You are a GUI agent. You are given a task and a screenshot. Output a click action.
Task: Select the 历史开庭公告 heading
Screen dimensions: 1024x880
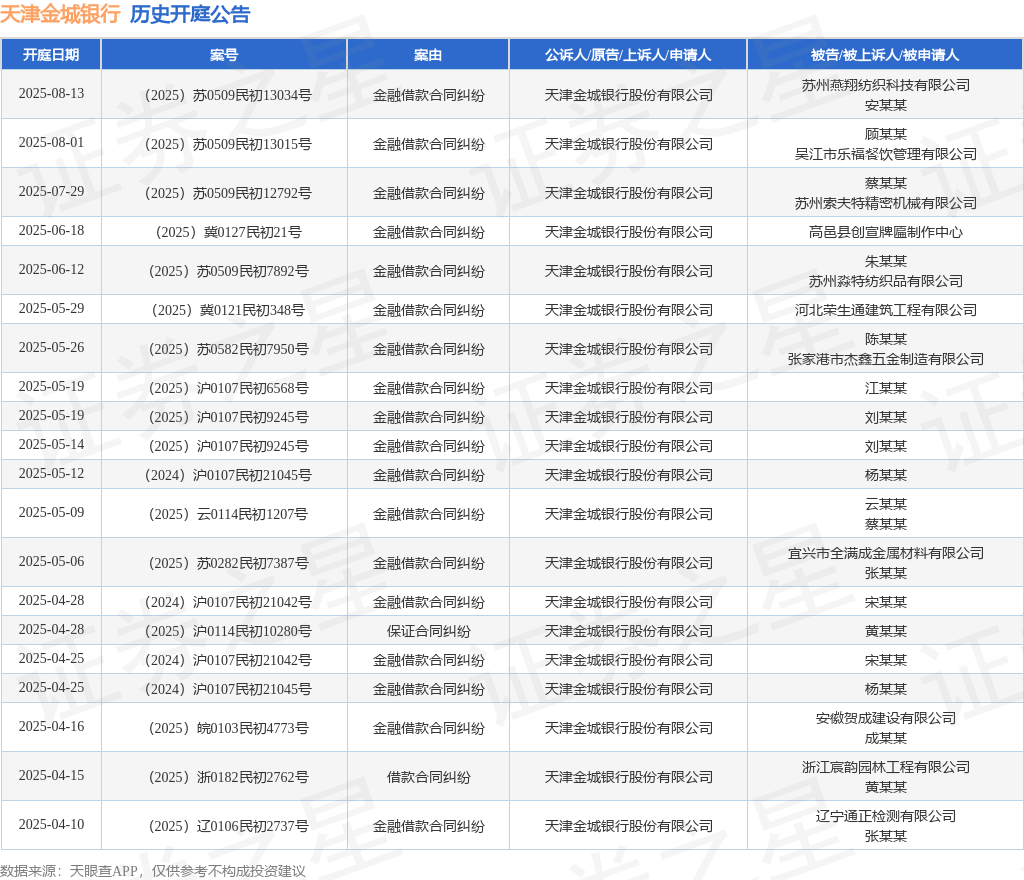point(190,15)
